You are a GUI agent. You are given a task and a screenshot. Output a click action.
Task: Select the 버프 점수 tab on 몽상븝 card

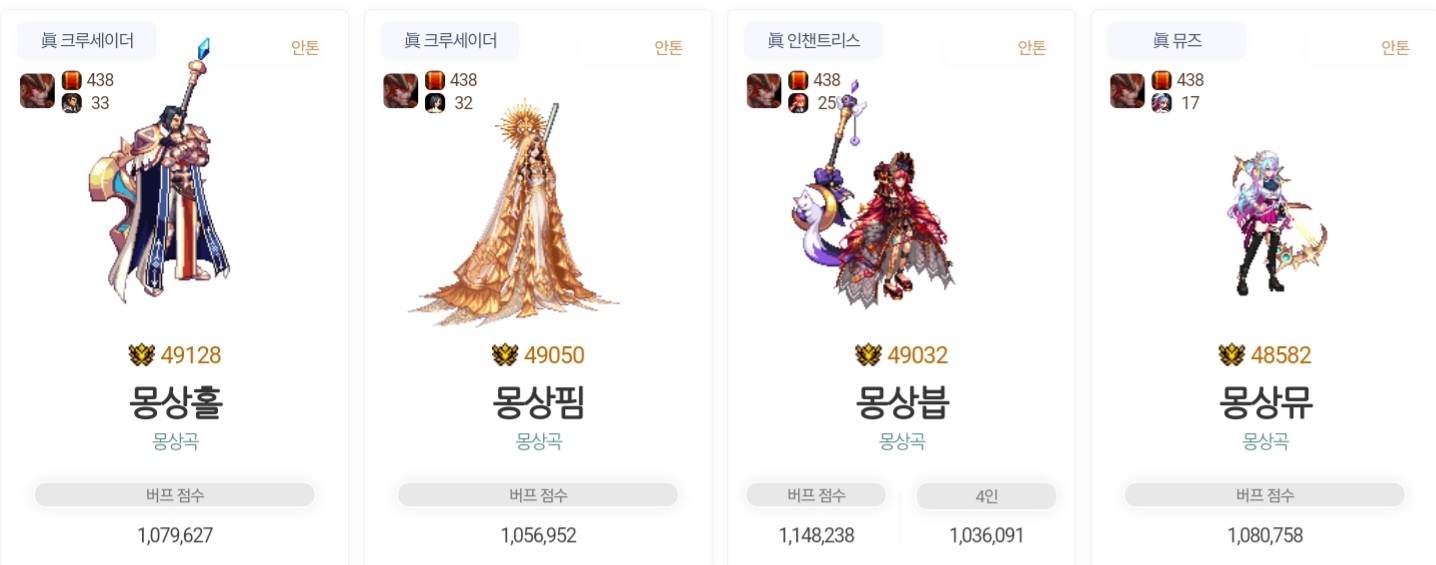tap(816, 495)
